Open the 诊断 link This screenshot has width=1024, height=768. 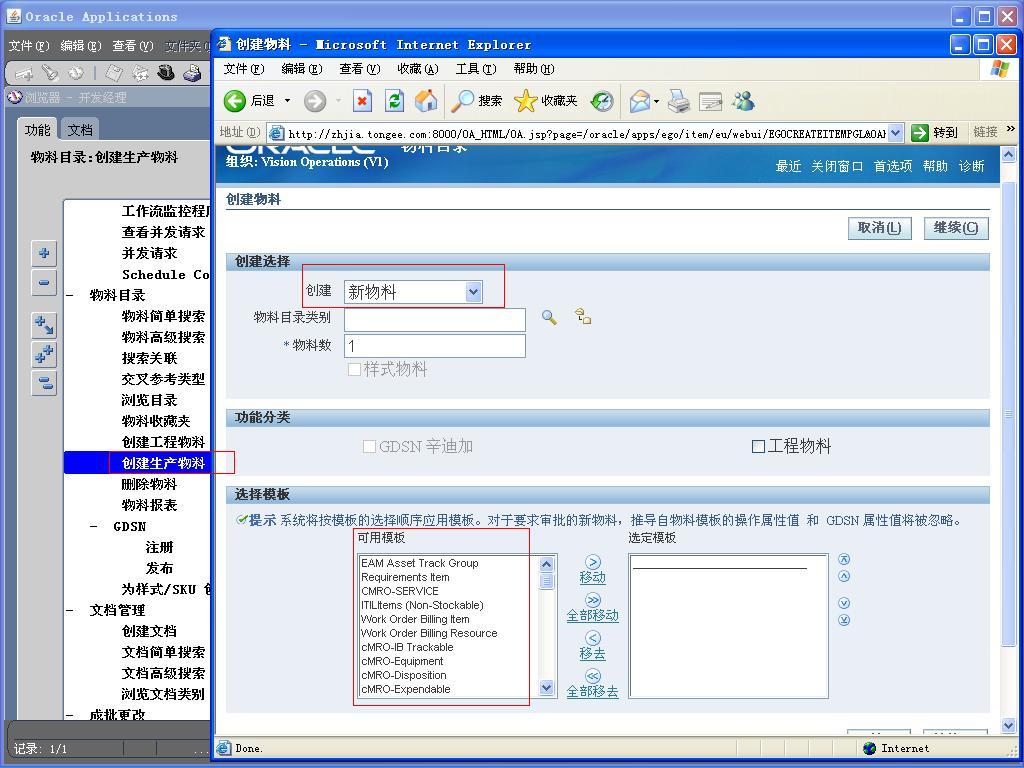(x=971, y=167)
